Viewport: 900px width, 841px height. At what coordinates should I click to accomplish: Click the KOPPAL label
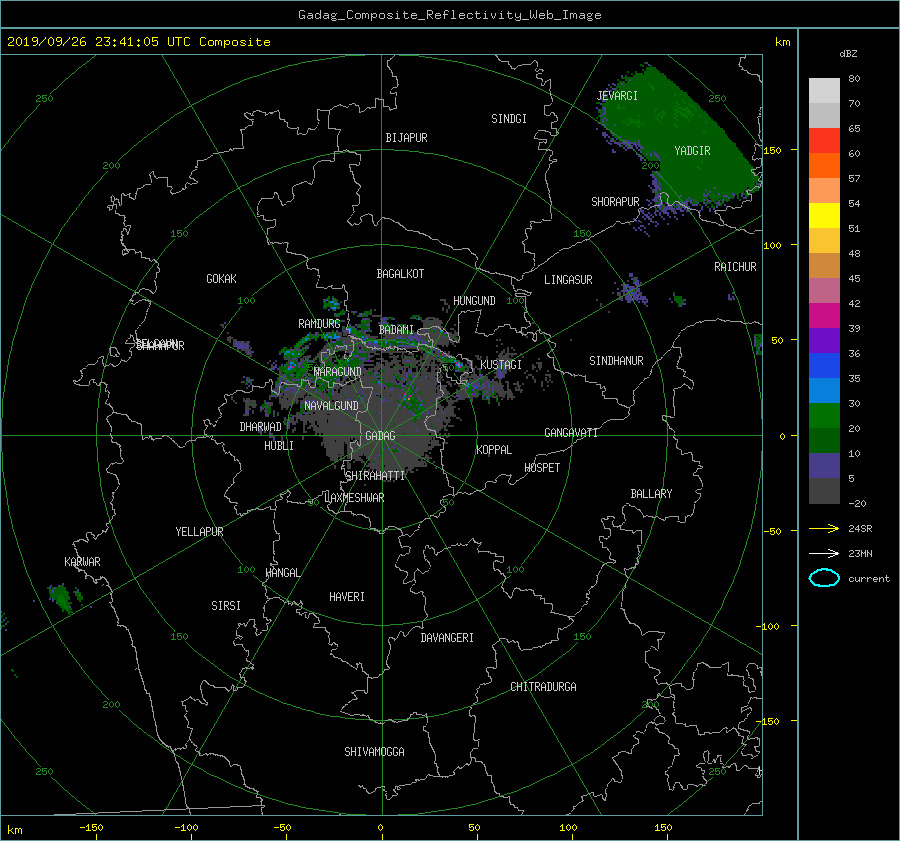(494, 450)
